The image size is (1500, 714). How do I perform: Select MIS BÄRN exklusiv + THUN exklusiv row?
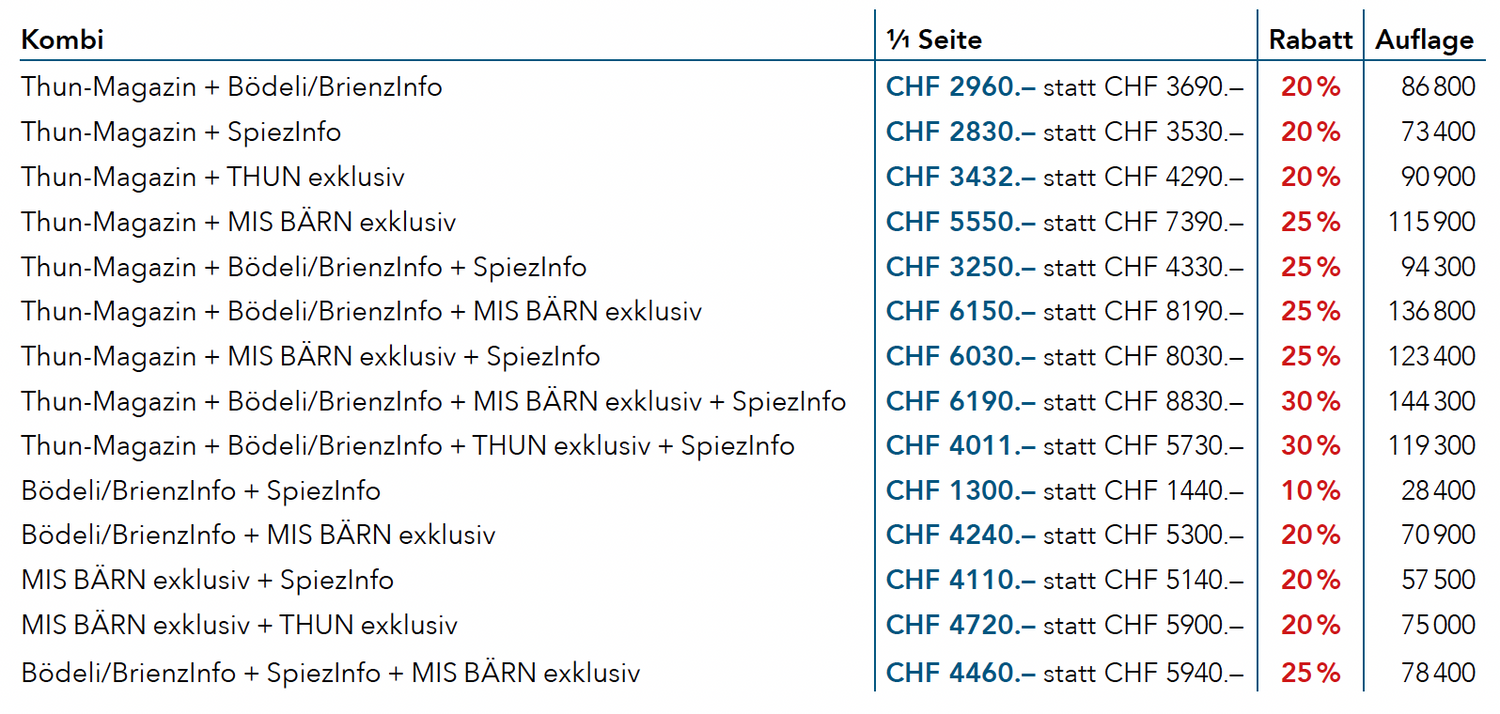point(748,625)
